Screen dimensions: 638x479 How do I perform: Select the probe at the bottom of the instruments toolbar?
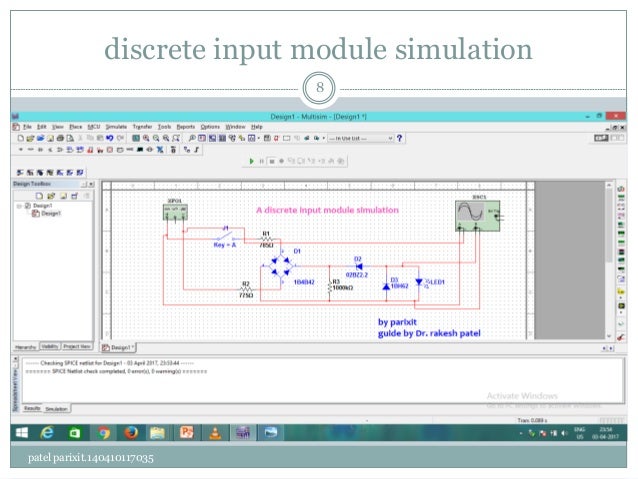pyautogui.click(x=621, y=337)
